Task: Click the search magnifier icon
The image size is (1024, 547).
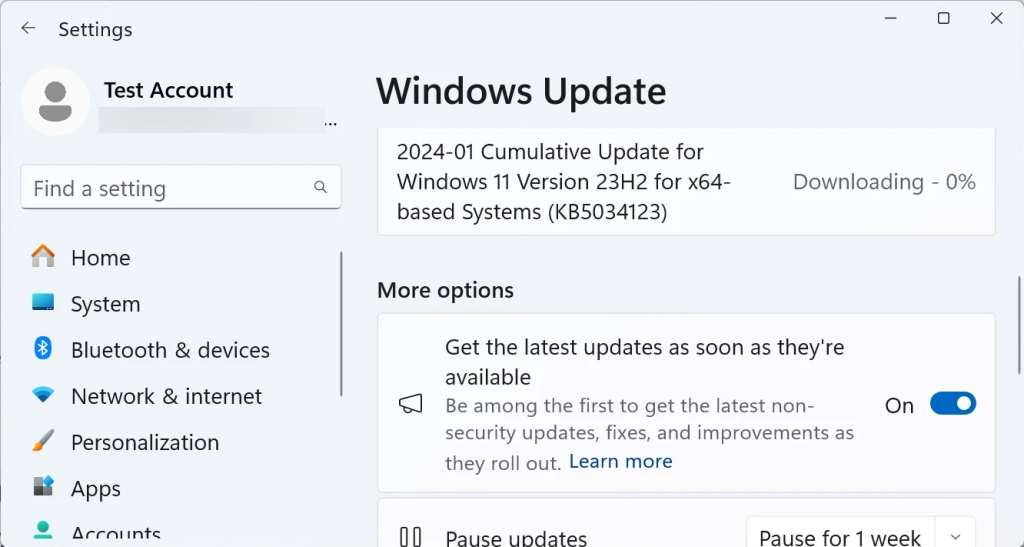Action: (x=320, y=187)
